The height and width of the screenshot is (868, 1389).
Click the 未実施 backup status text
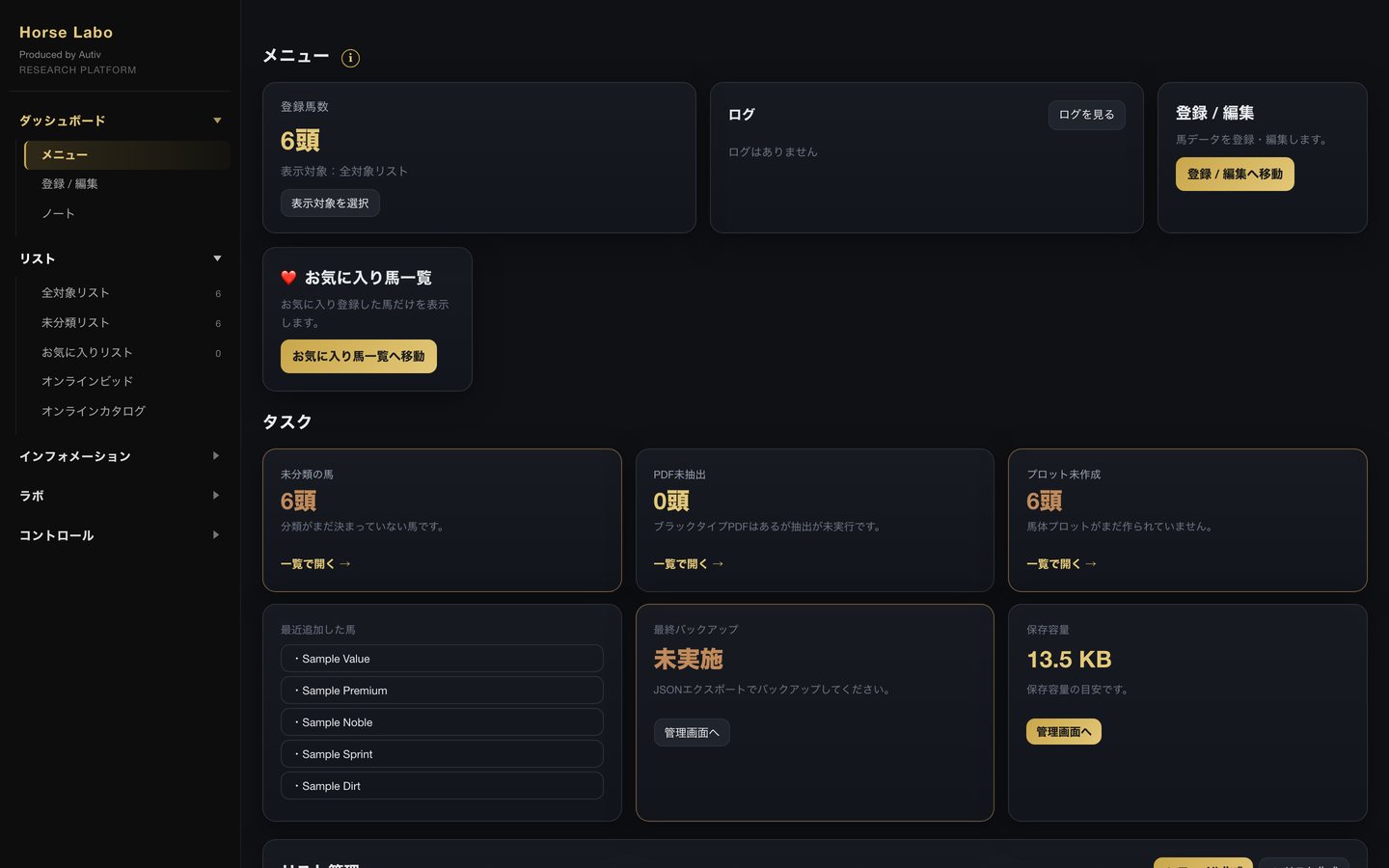(x=689, y=660)
